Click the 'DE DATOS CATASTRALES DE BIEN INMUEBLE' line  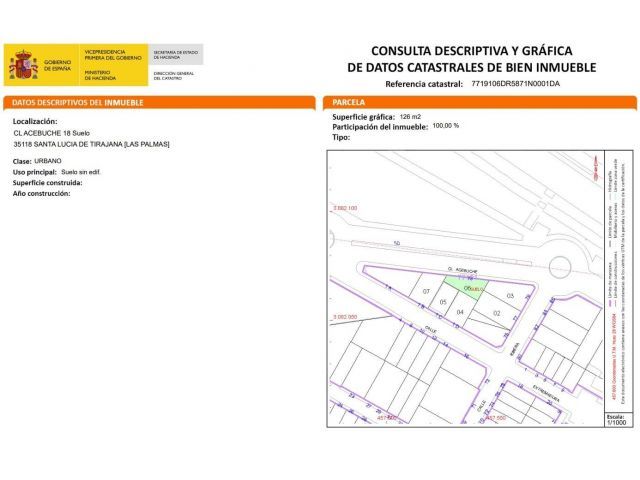(472, 67)
